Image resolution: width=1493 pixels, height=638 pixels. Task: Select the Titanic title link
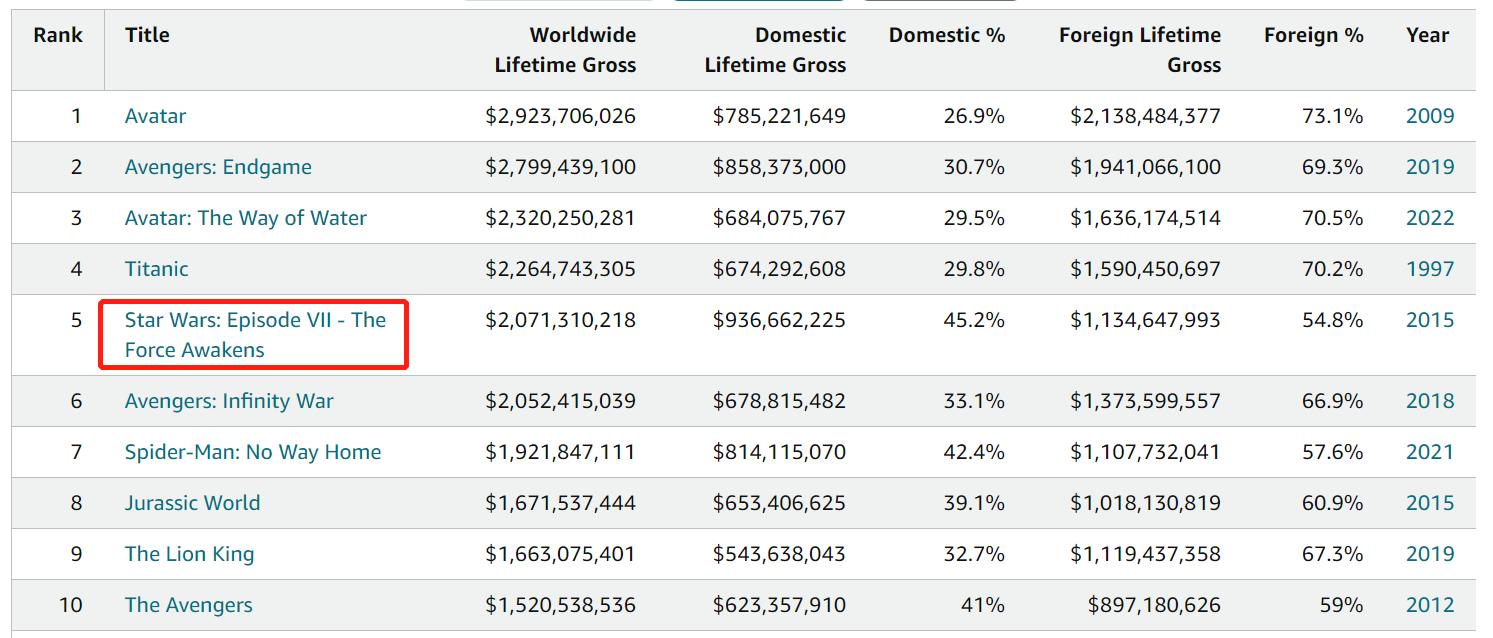(x=156, y=269)
